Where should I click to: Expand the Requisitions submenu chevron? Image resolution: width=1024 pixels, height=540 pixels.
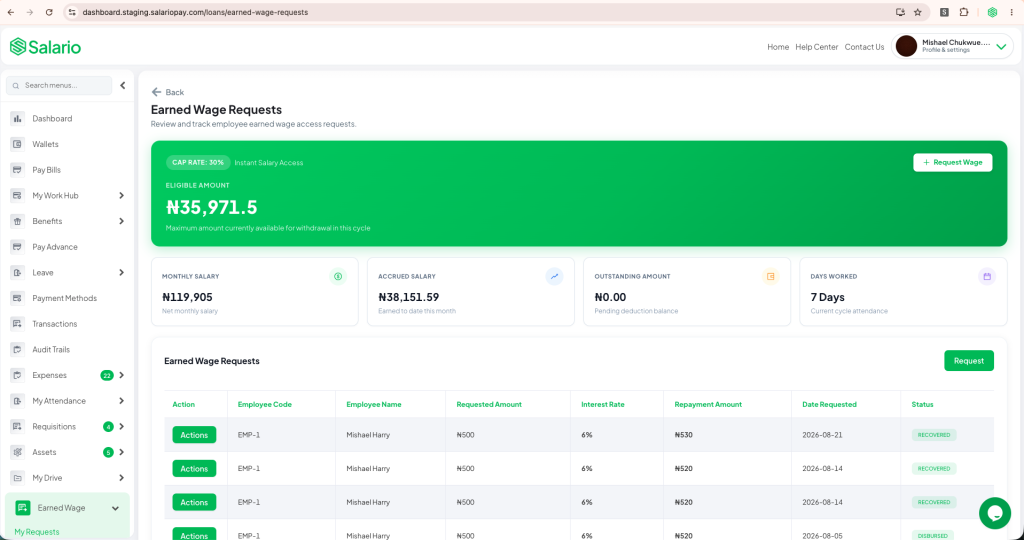(x=121, y=426)
